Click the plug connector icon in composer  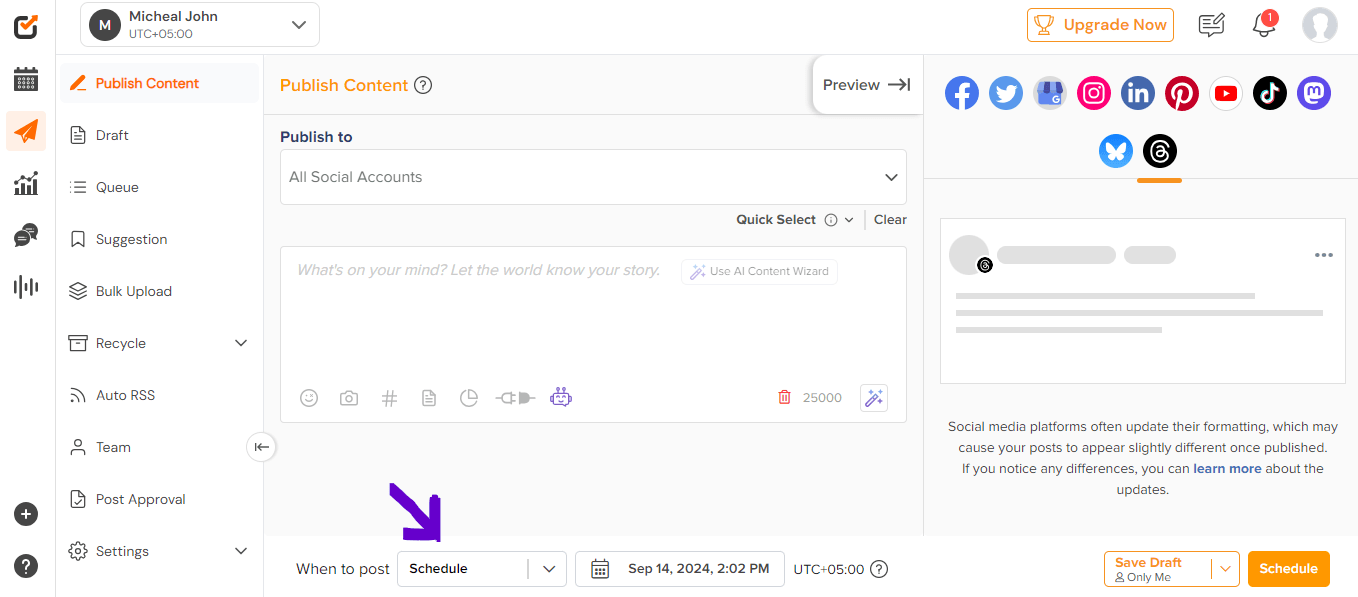click(515, 398)
